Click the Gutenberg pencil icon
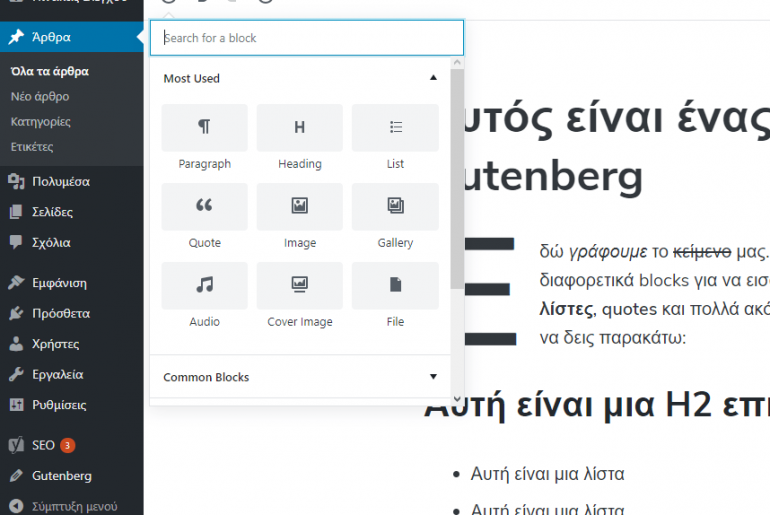 click(x=16, y=476)
